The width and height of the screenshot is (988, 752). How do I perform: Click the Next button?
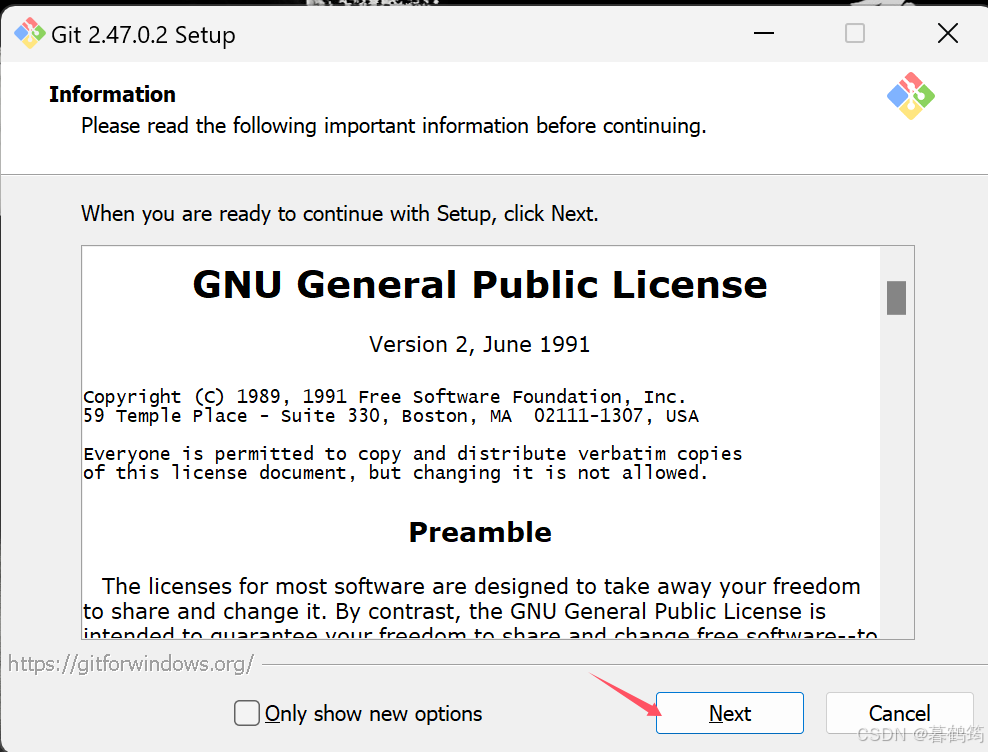(730, 713)
